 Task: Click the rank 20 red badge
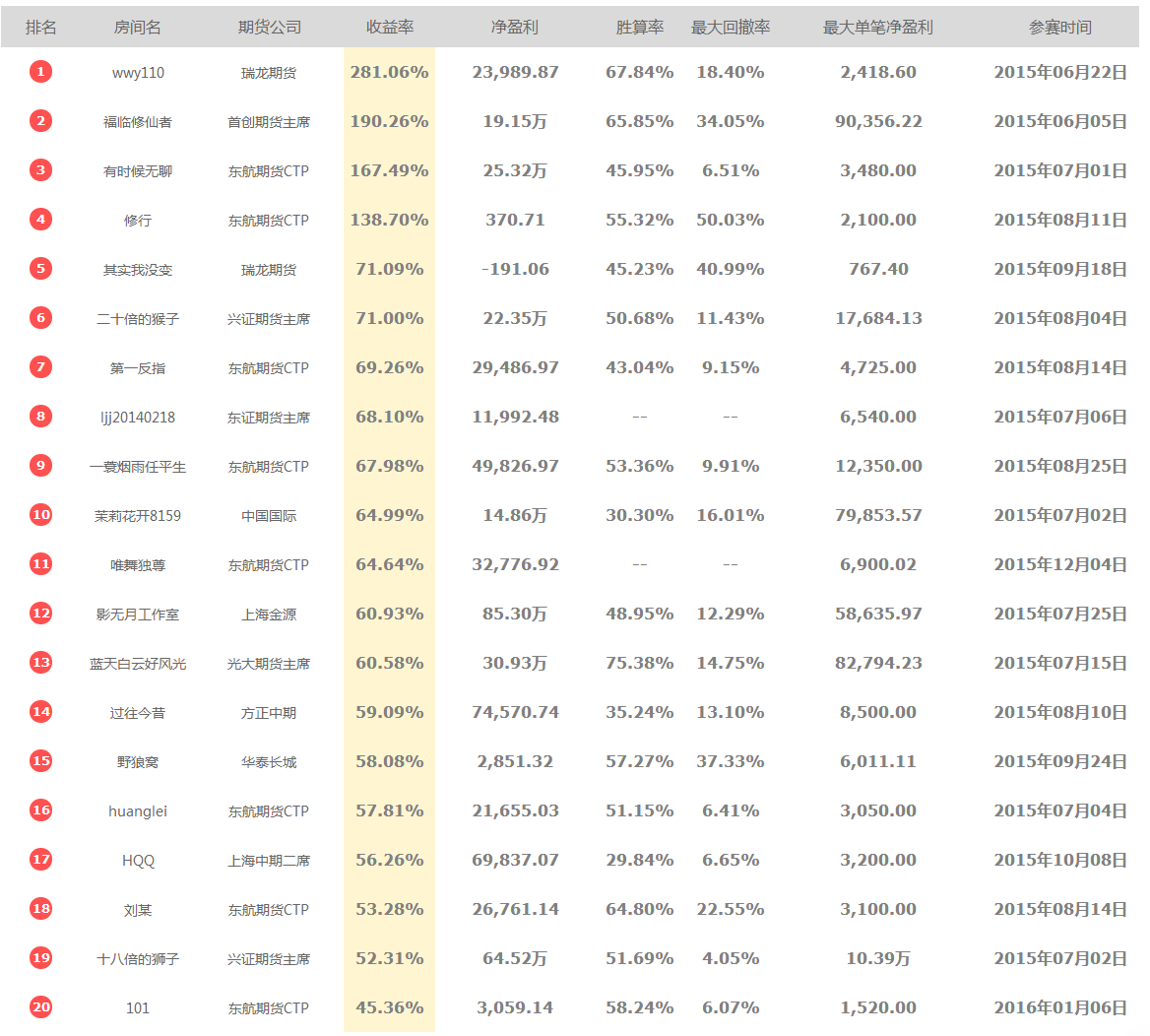tap(41, 1007)
